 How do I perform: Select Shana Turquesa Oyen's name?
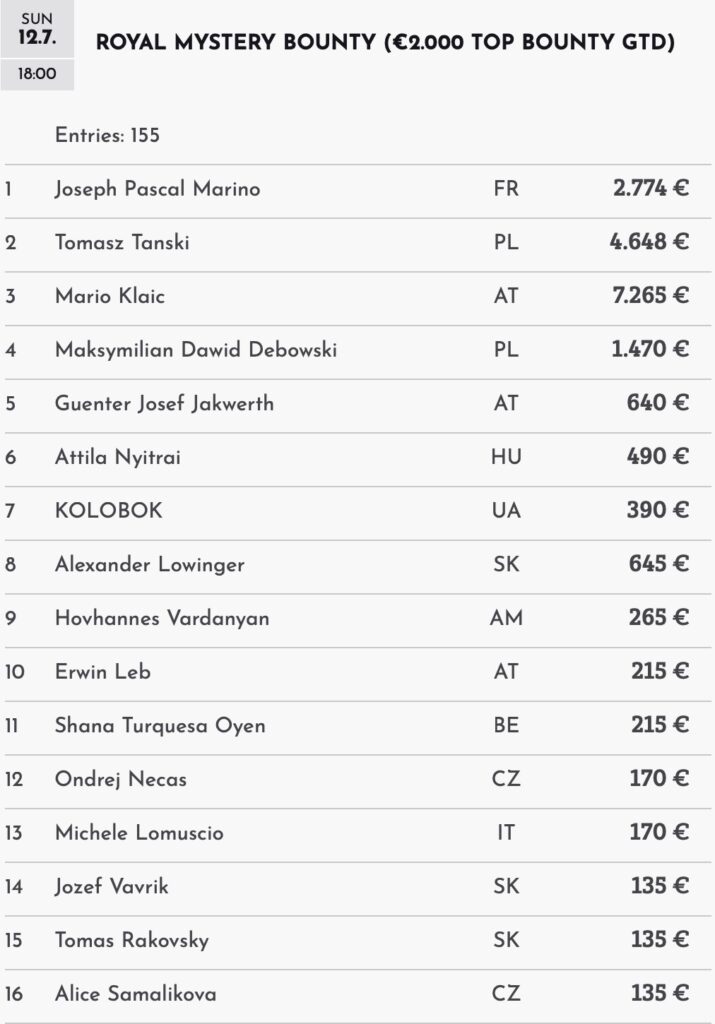pos(160,726)
